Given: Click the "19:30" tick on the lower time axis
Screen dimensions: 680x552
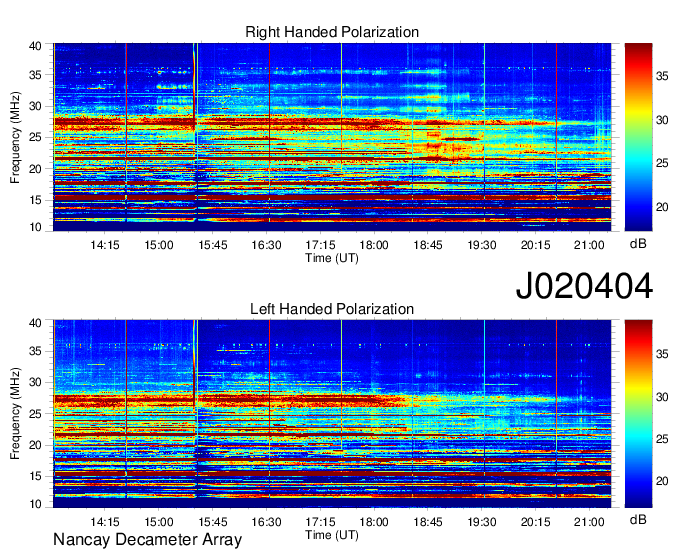Looking at the screenshot, I should (x=481, y=522).
